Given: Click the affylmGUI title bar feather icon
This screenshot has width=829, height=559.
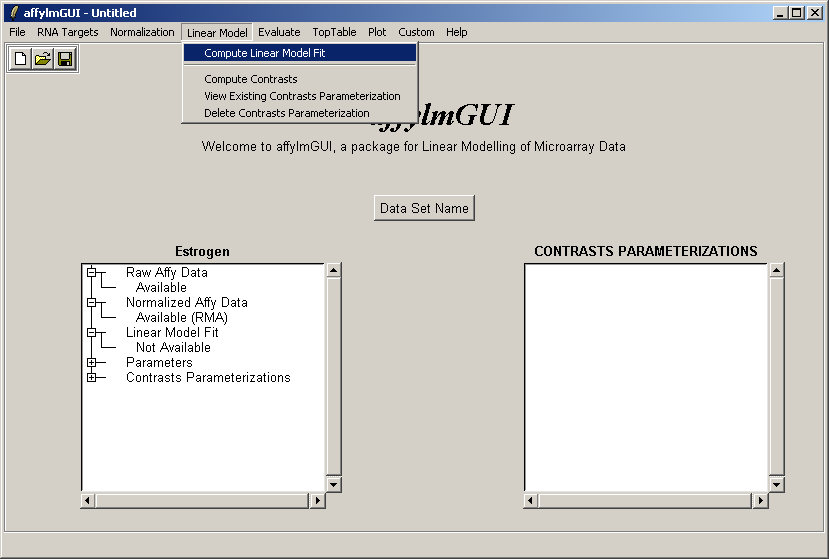Looking at the screenshot, I should point(14,13).
